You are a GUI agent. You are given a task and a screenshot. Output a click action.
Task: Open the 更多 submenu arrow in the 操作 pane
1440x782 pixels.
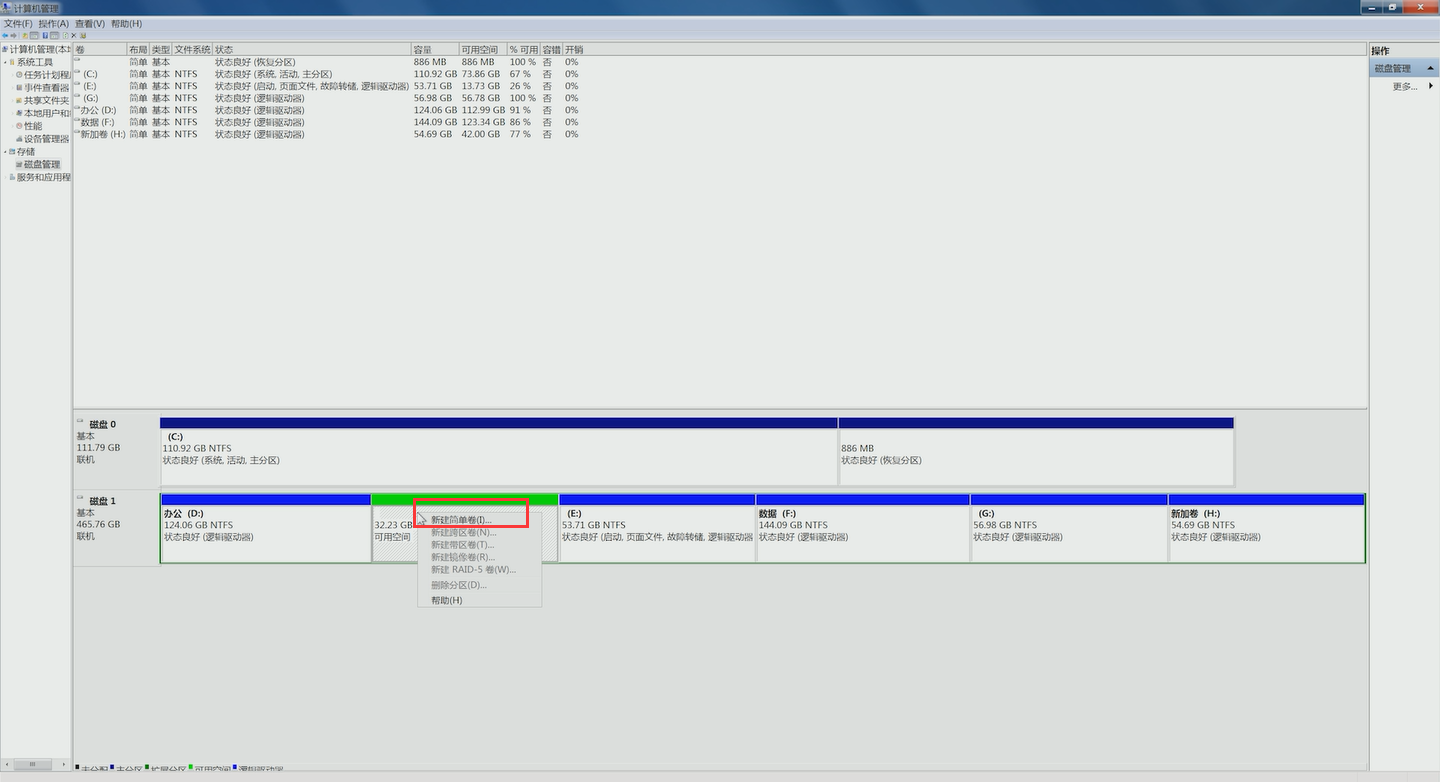pyautogui.click(x=1431, y=86)
